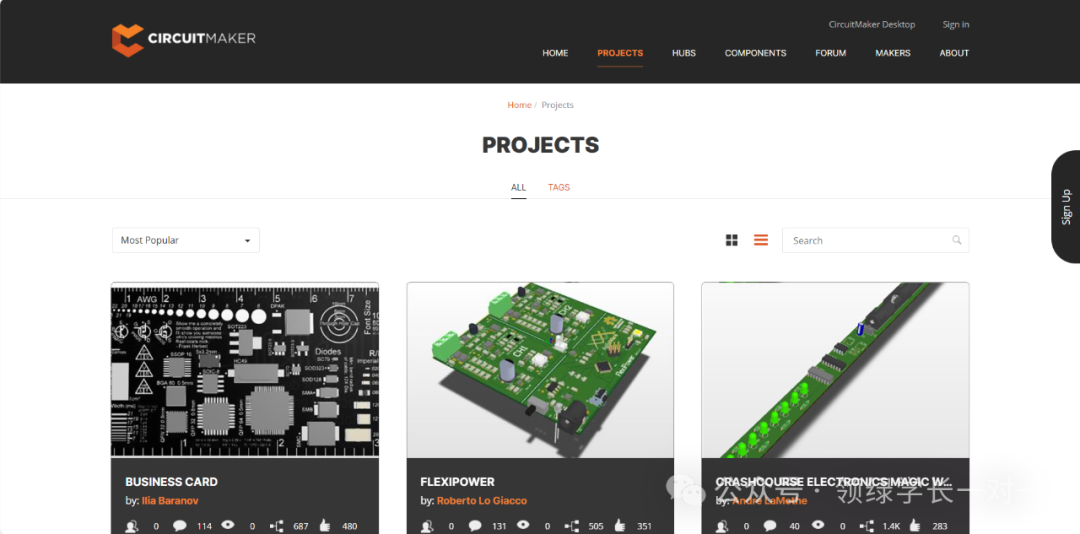Click likes thumb icon on Business Card
Screen dimensions: 1080x534
pos(324,526)
